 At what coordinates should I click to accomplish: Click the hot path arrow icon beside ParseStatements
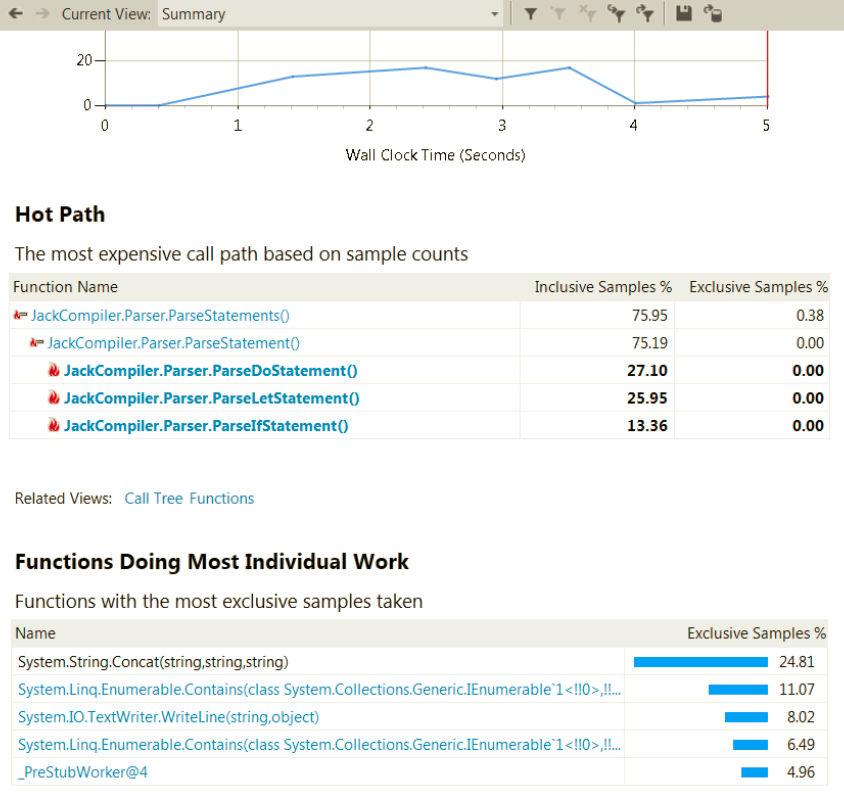[20, 316]
